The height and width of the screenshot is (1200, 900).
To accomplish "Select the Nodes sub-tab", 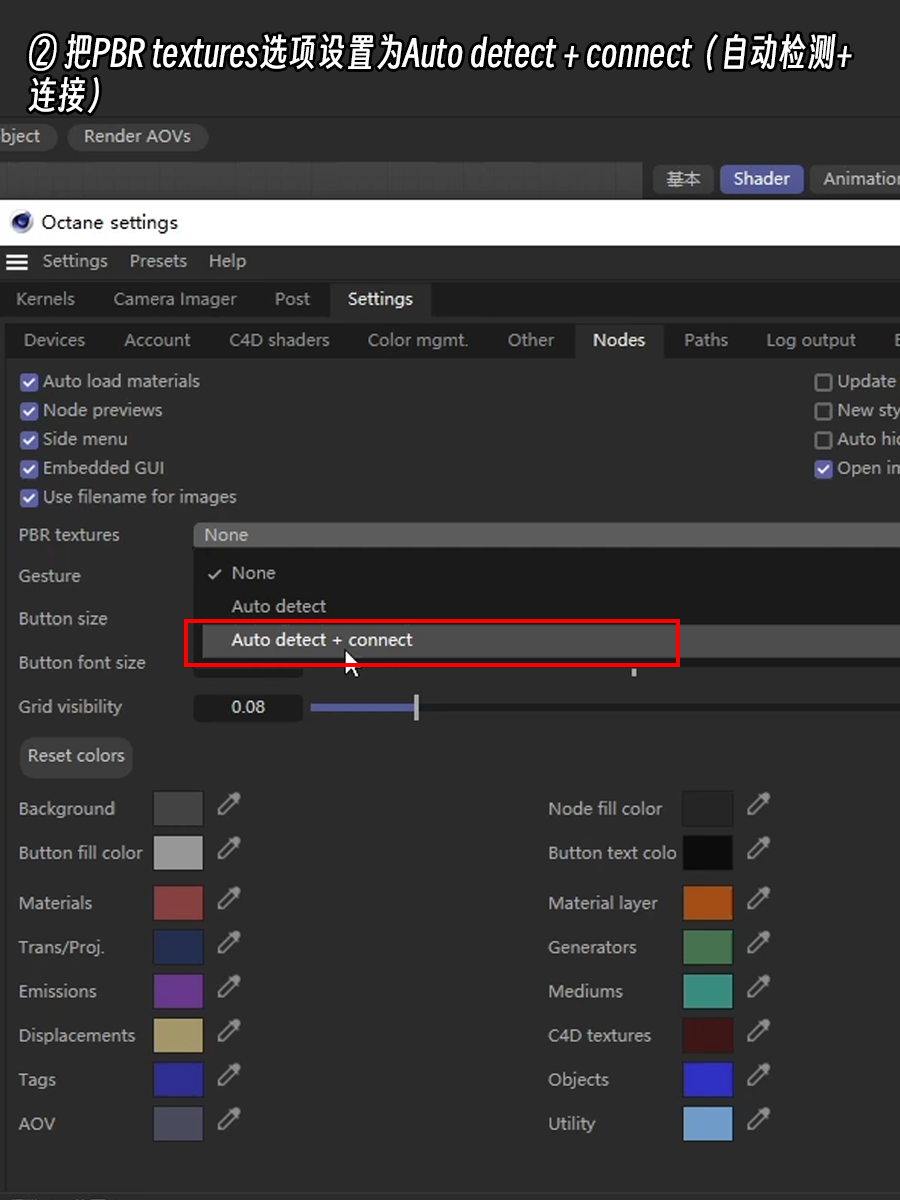I will pyautogui.click(x=619, y=340).
